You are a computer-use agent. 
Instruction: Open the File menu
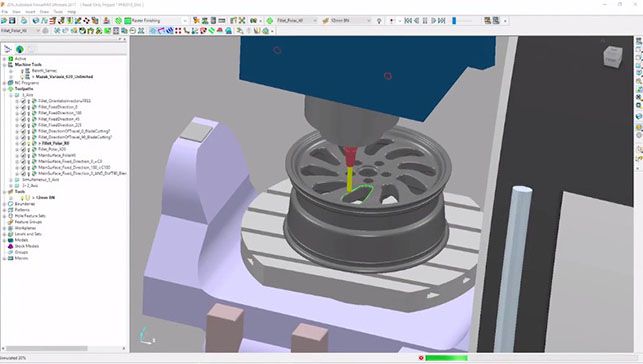[5, 12]
